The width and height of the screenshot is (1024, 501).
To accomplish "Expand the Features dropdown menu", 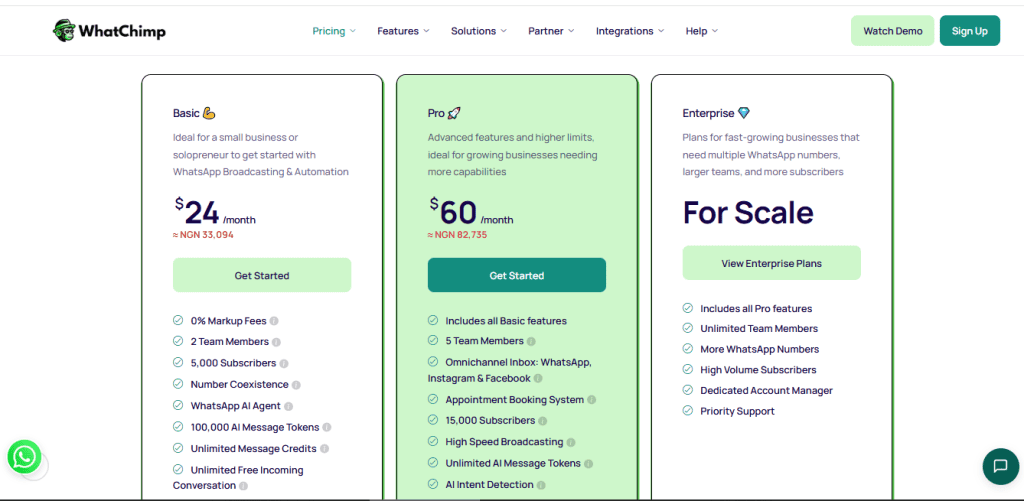I will 403,31.
